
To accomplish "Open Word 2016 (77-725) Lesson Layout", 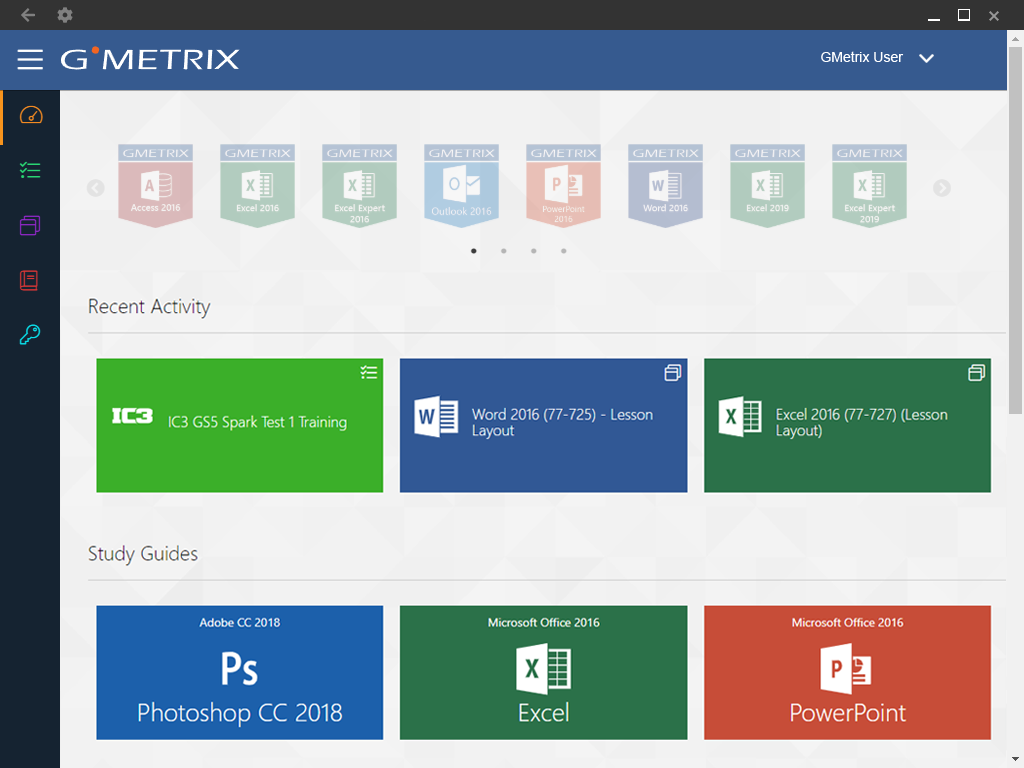I will [x=543, y=425].
